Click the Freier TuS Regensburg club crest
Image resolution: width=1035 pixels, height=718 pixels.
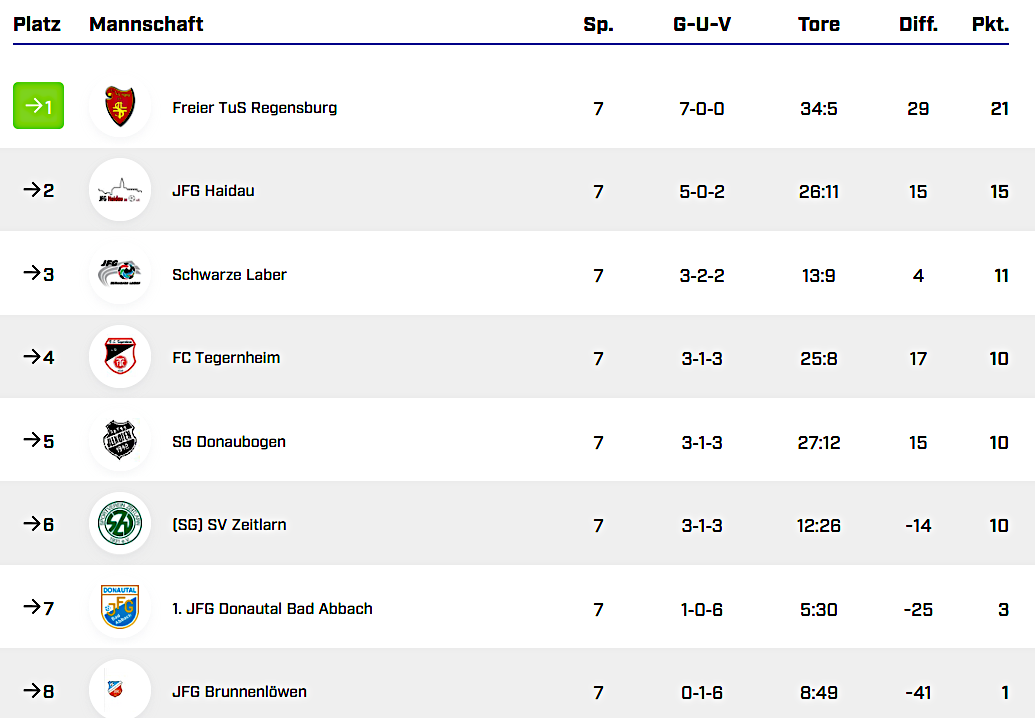pyautogui.click(x=120, y=107)
